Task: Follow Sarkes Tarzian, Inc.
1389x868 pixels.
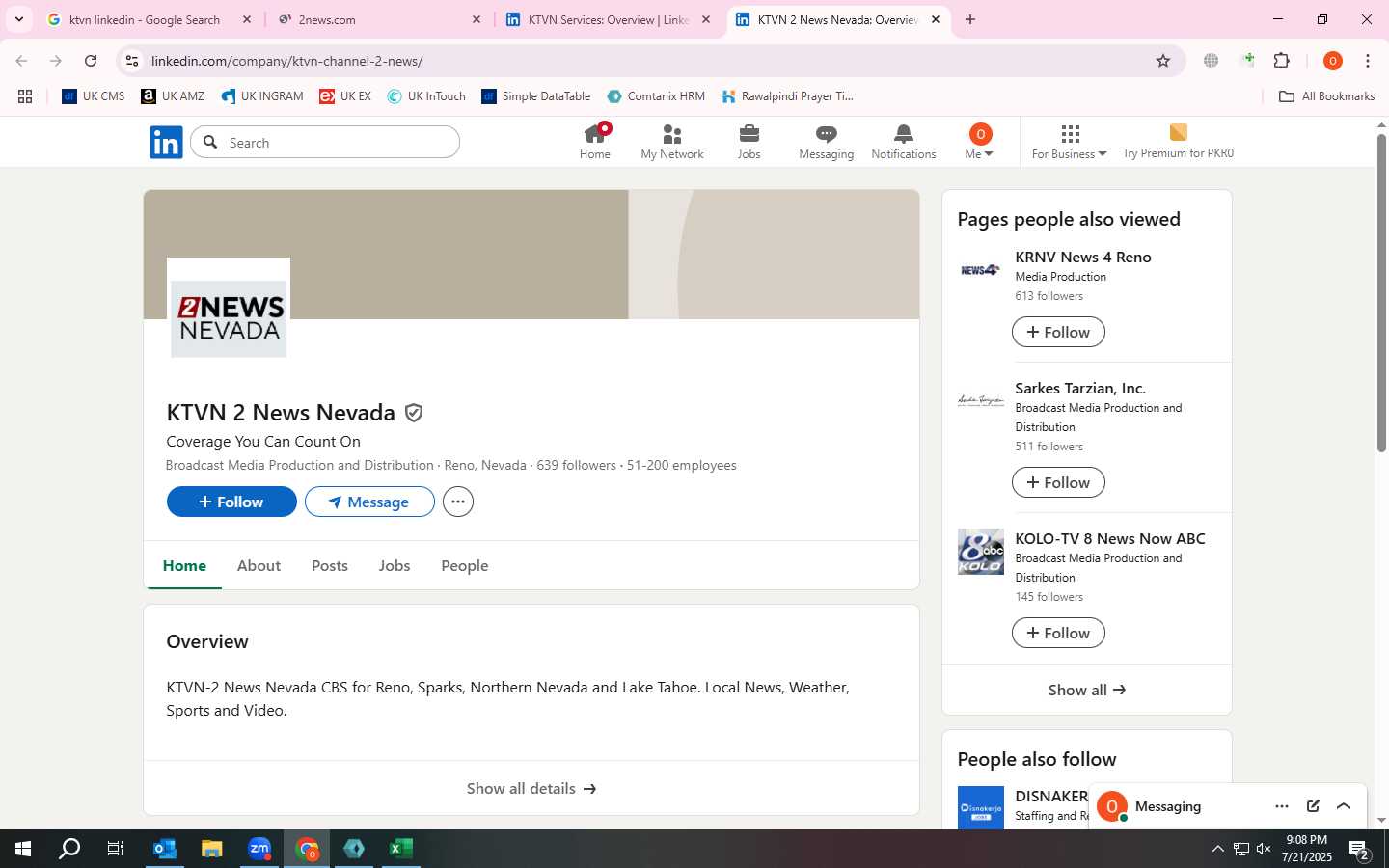Action: pyautogui.click(x=1058, y=482)
